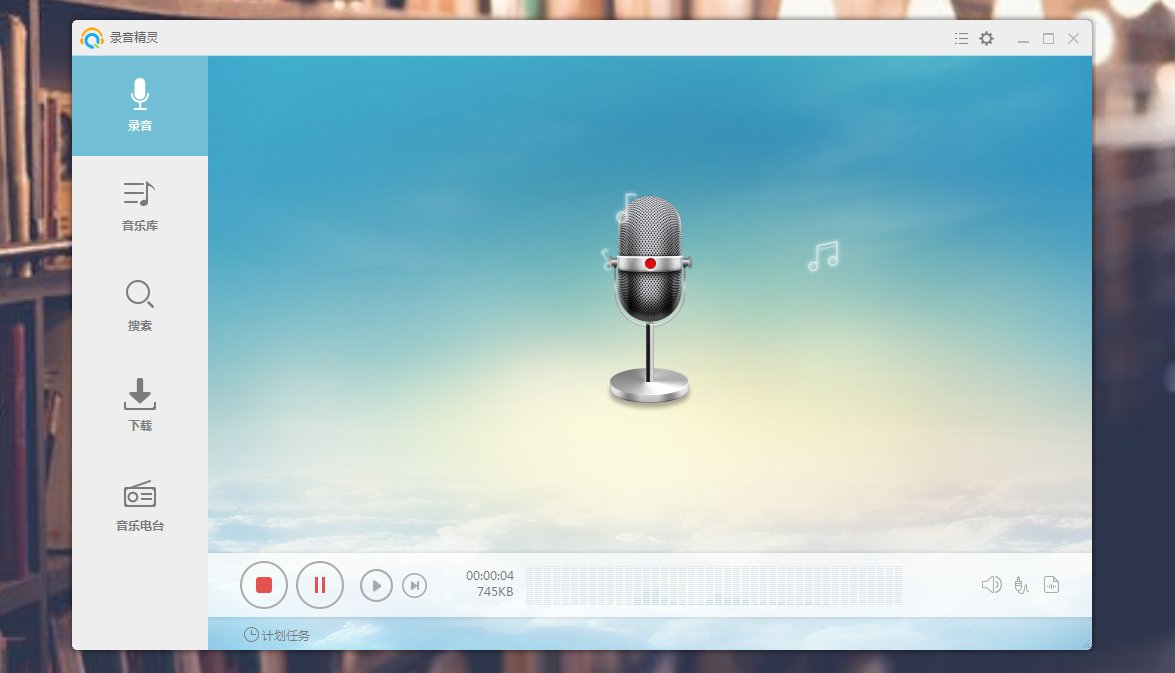Stop the recording with red square button
Screen dimensions: 1175x673
[264, 585]
